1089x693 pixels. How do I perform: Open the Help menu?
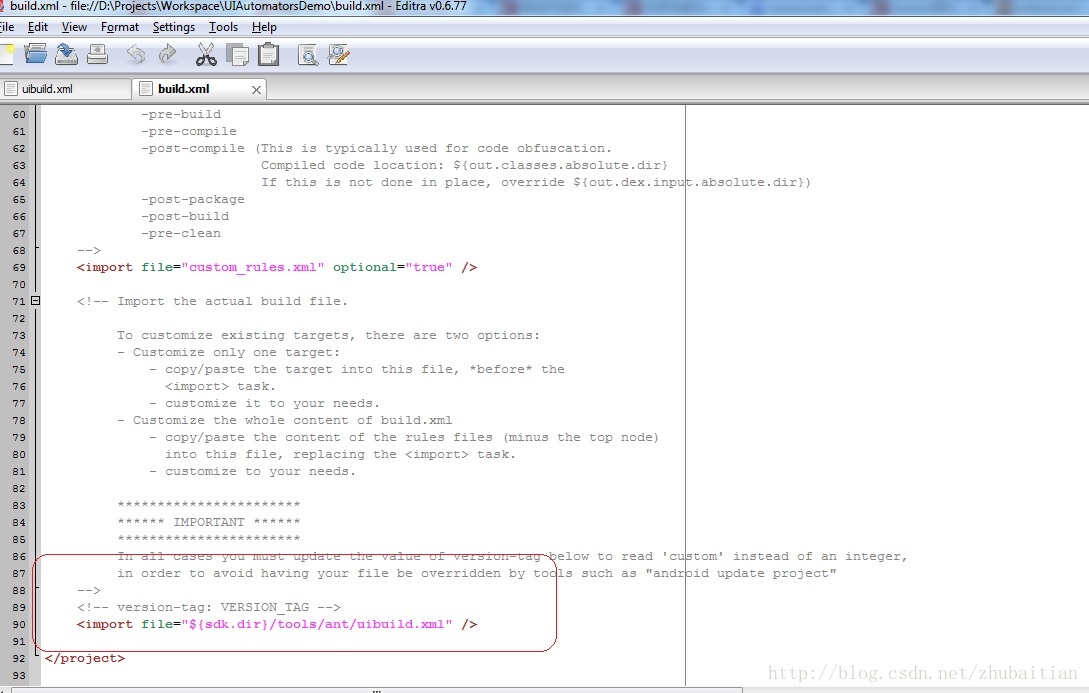264,27
